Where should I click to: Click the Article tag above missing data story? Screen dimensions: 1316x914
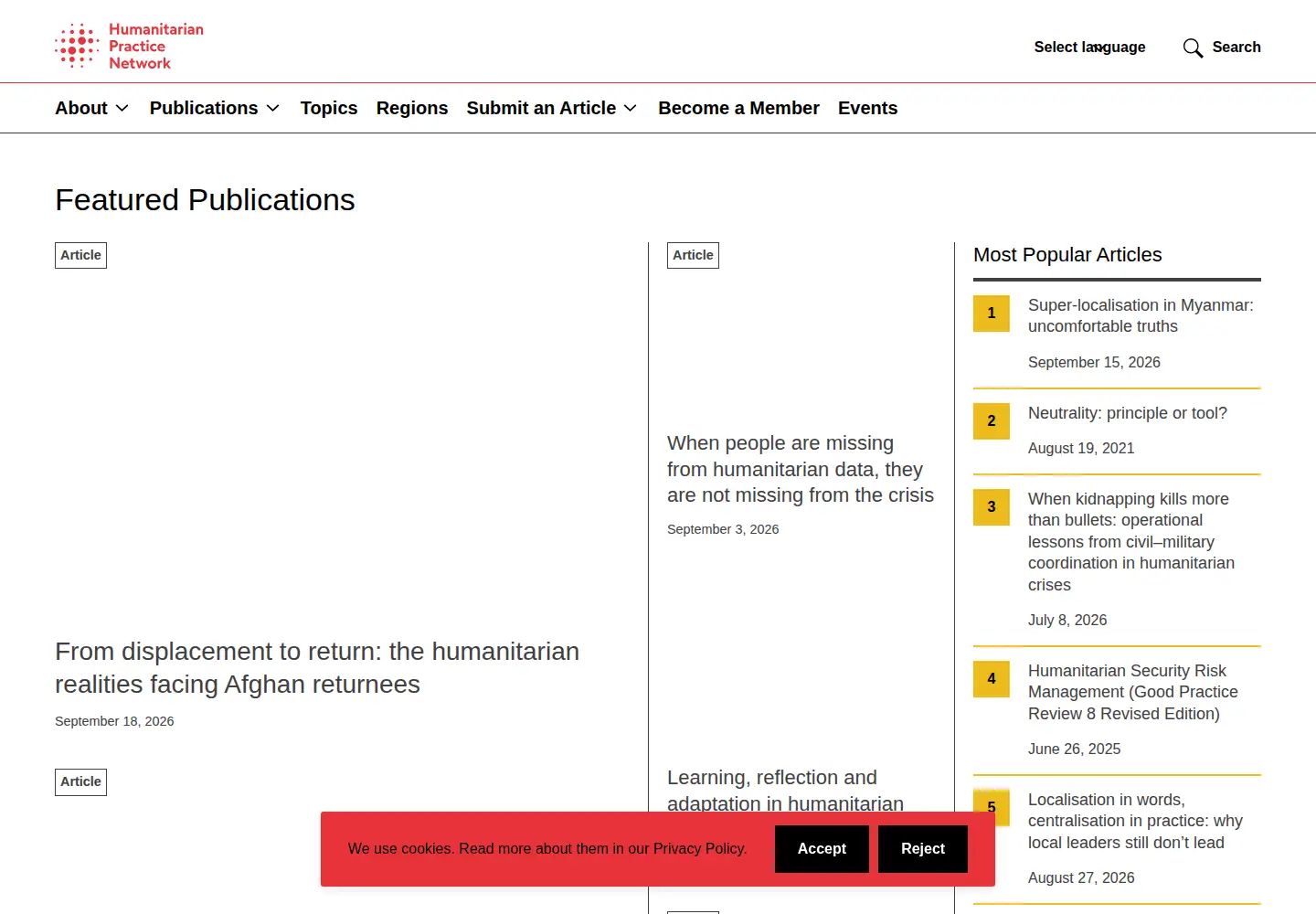pyautogui.click(x=693, y=255)
